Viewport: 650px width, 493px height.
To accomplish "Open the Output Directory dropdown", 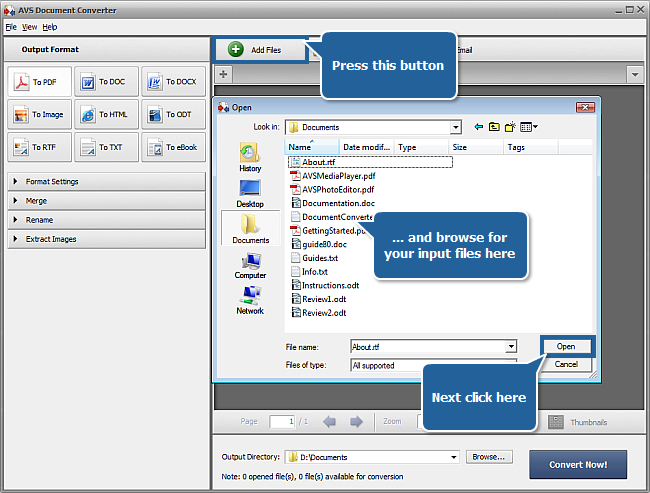I will tap(454, 457).
